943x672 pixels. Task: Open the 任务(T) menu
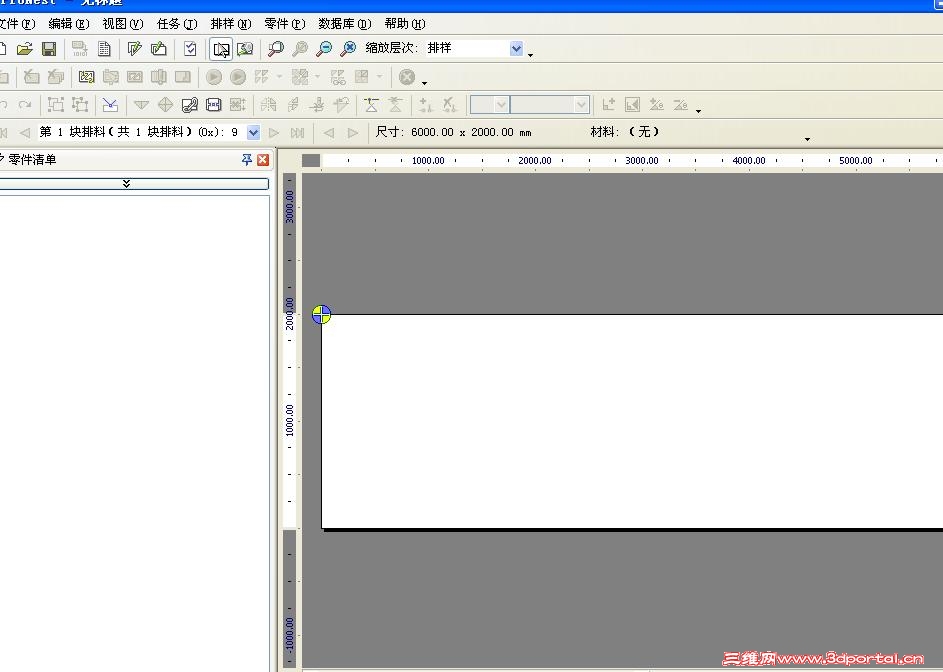coord(177,24)
